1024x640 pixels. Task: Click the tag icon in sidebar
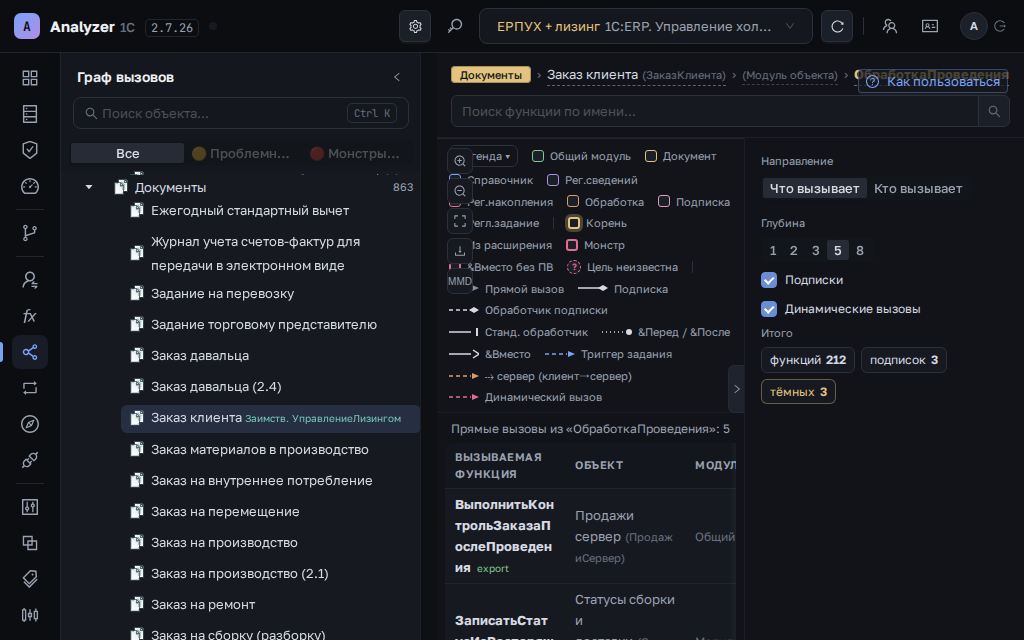tap(29, 579)
